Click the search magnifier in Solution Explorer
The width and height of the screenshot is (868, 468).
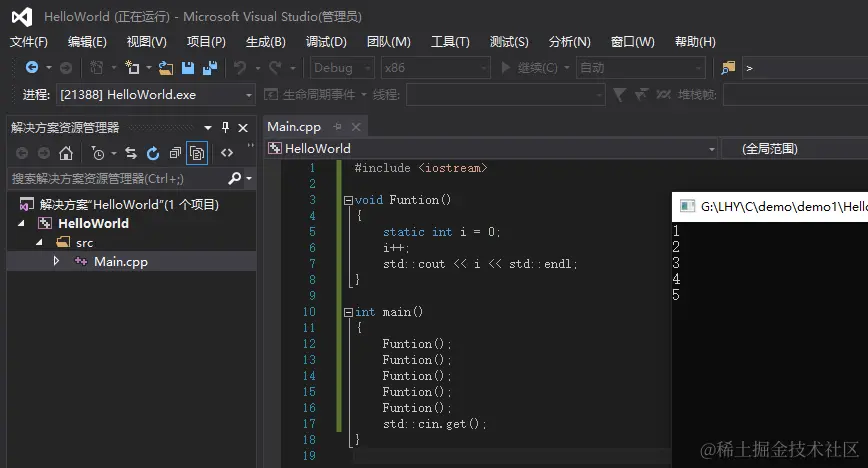pyautogui.click(x=235, y=178)
